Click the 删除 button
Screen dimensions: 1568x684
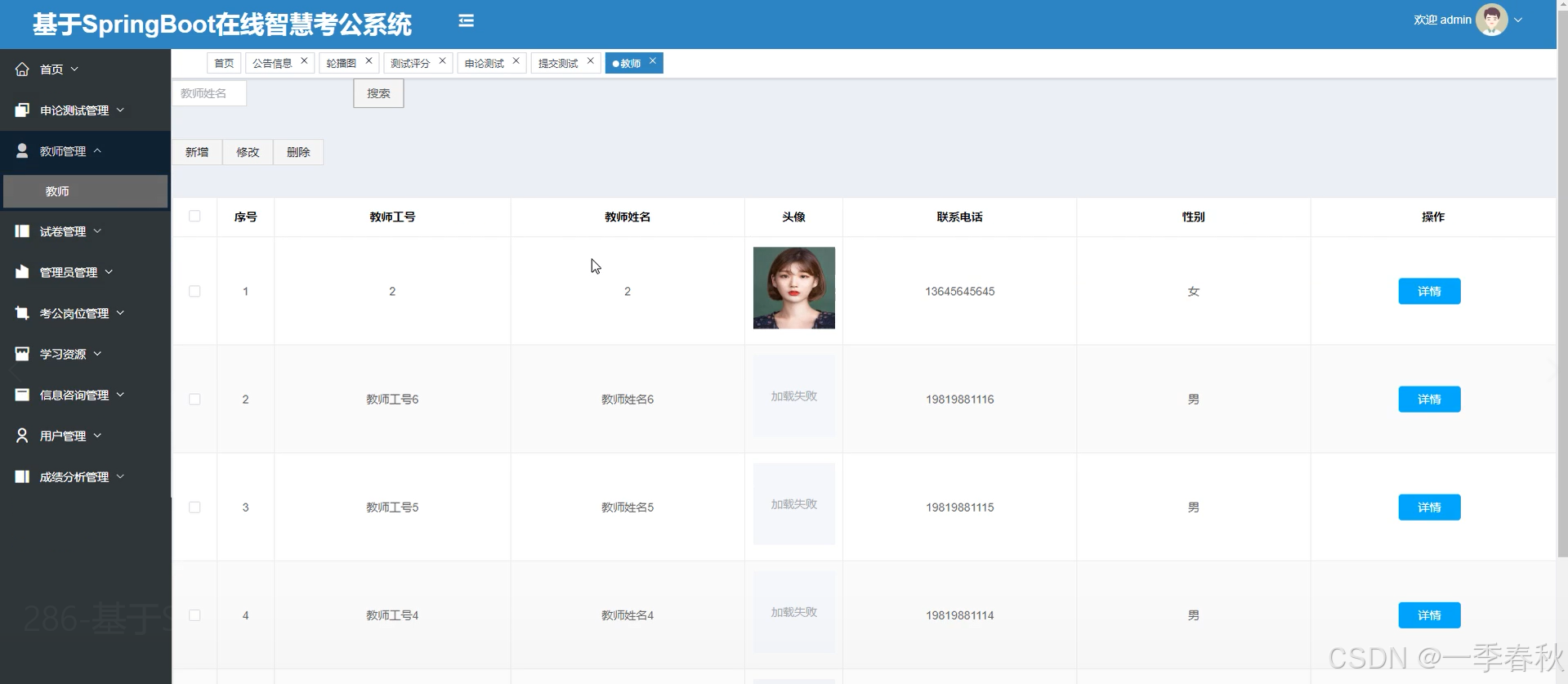(298, 152)
